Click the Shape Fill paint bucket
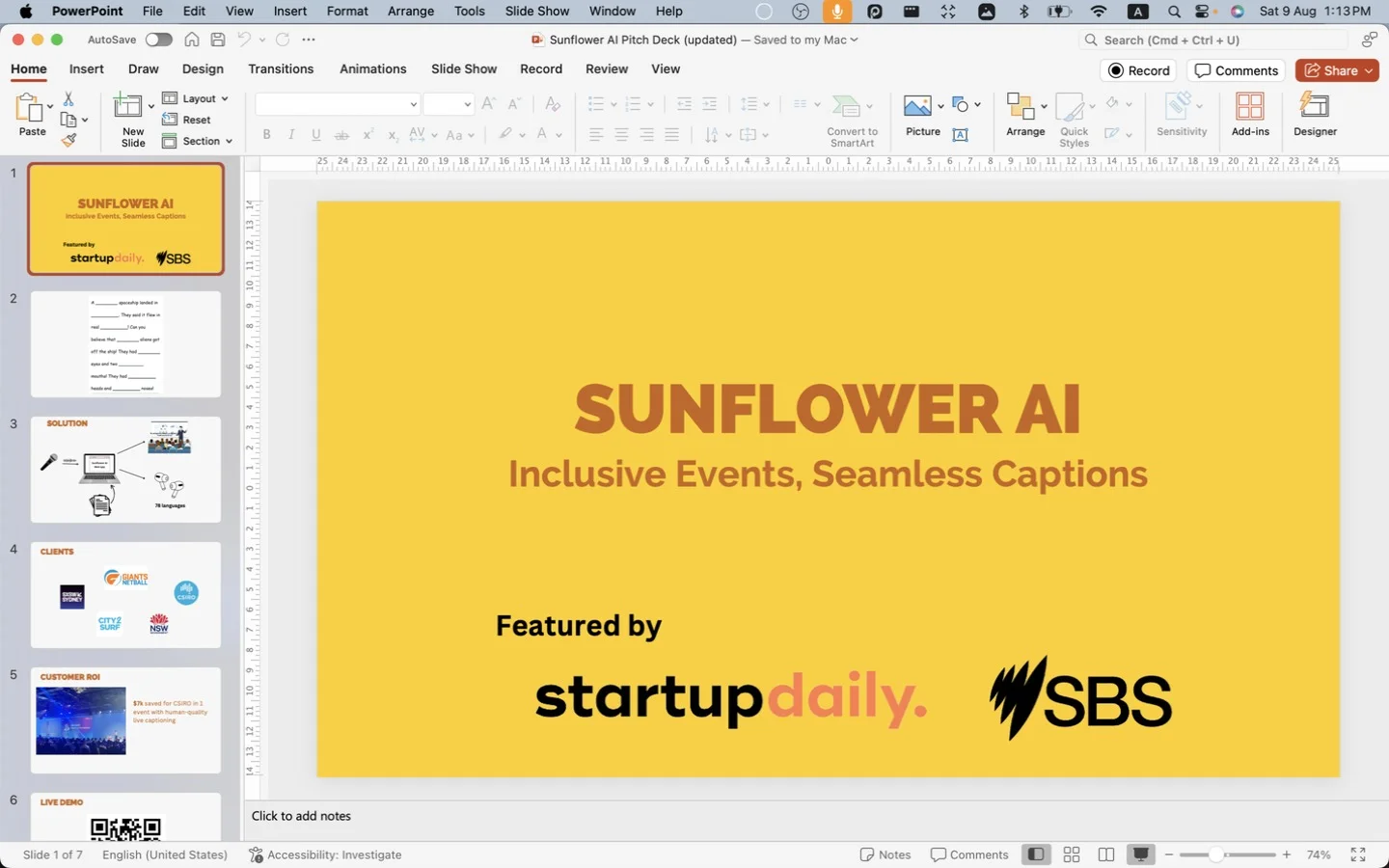This screenshot has height=868, width=1389. tap(1112, 103)
